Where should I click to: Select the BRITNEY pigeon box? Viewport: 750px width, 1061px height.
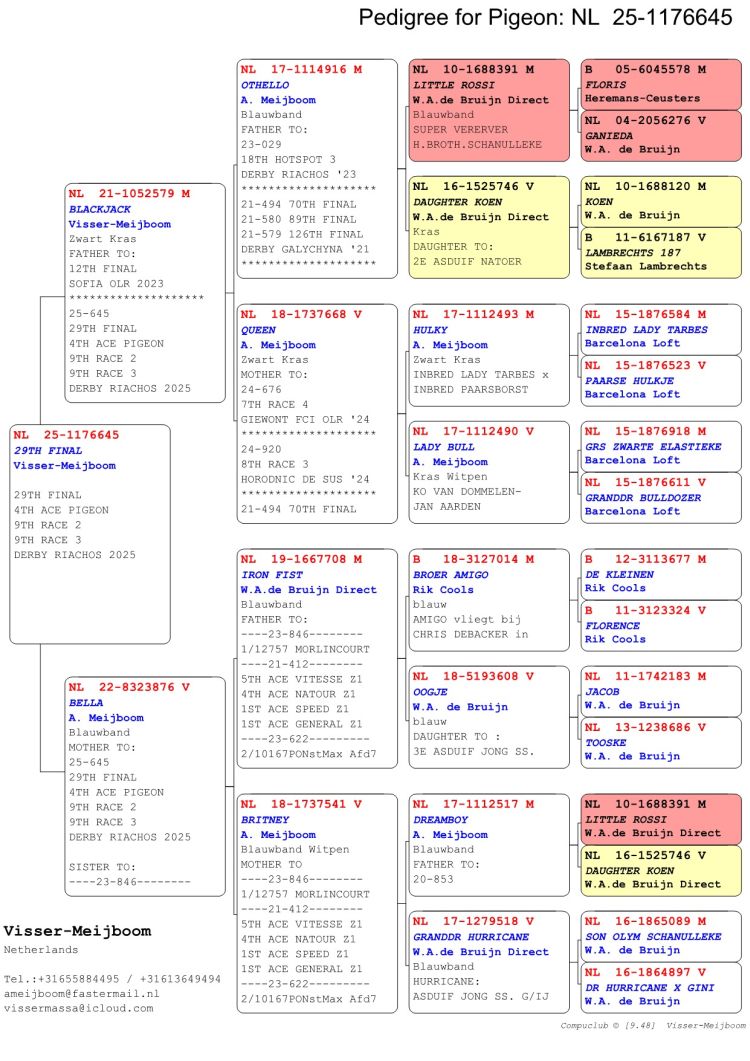(317, 901)
